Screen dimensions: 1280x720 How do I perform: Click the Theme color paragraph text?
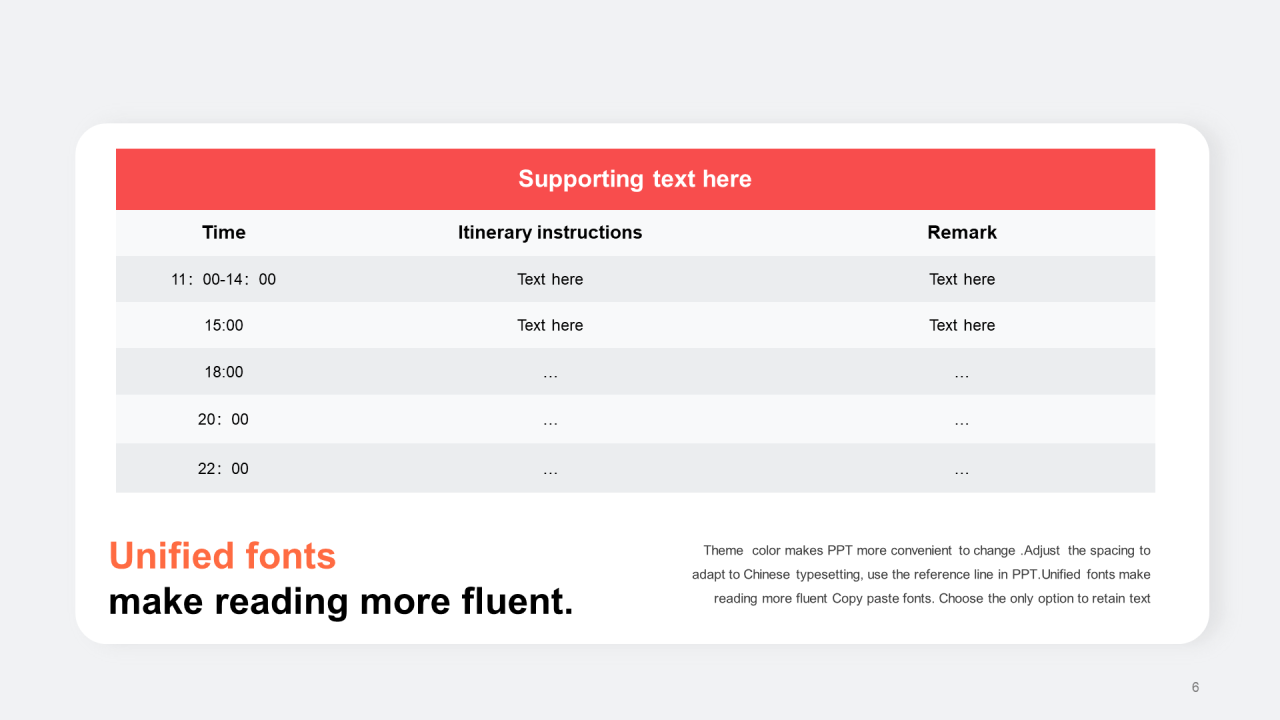point(921,574)
